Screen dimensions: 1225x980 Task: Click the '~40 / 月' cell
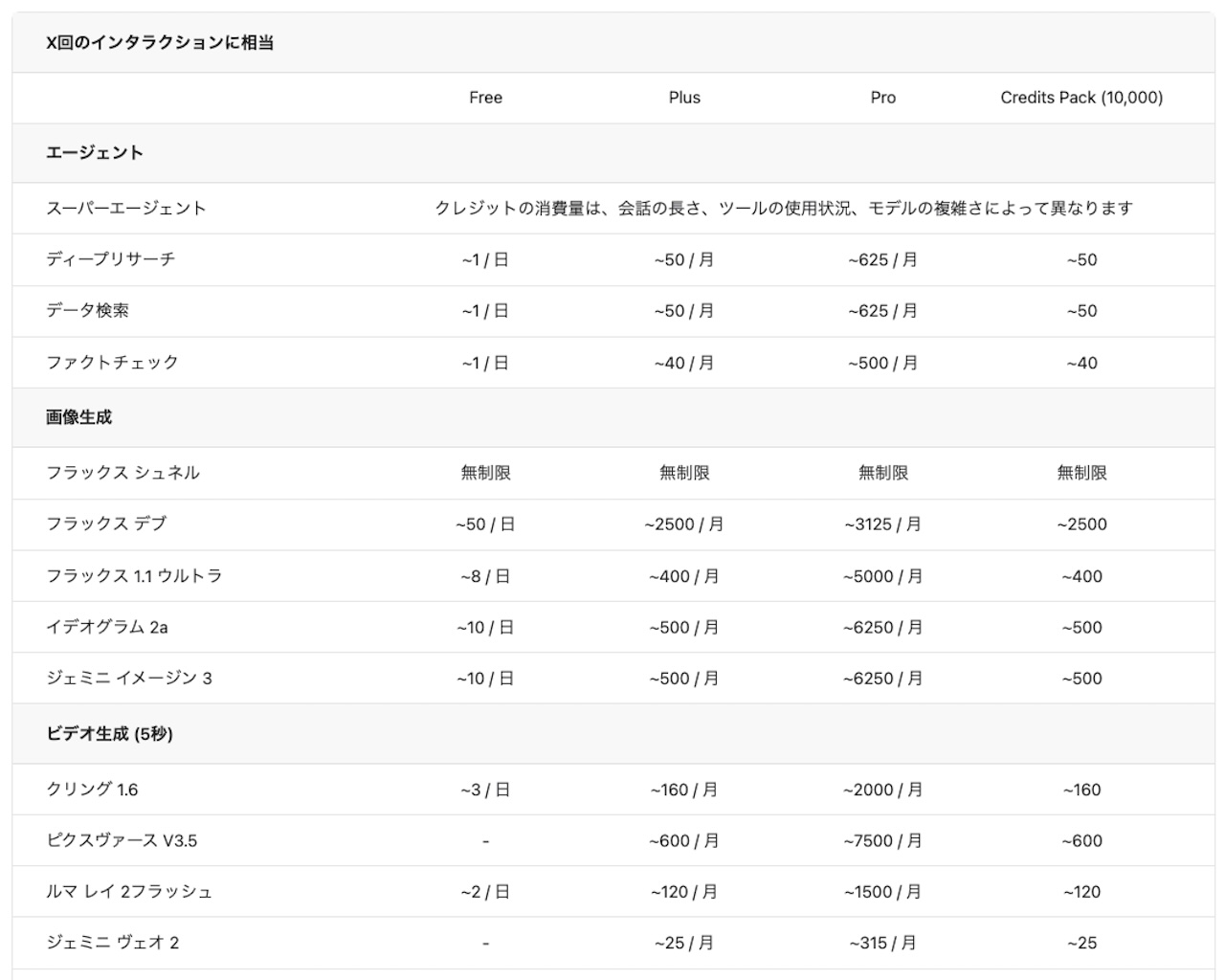684,364
